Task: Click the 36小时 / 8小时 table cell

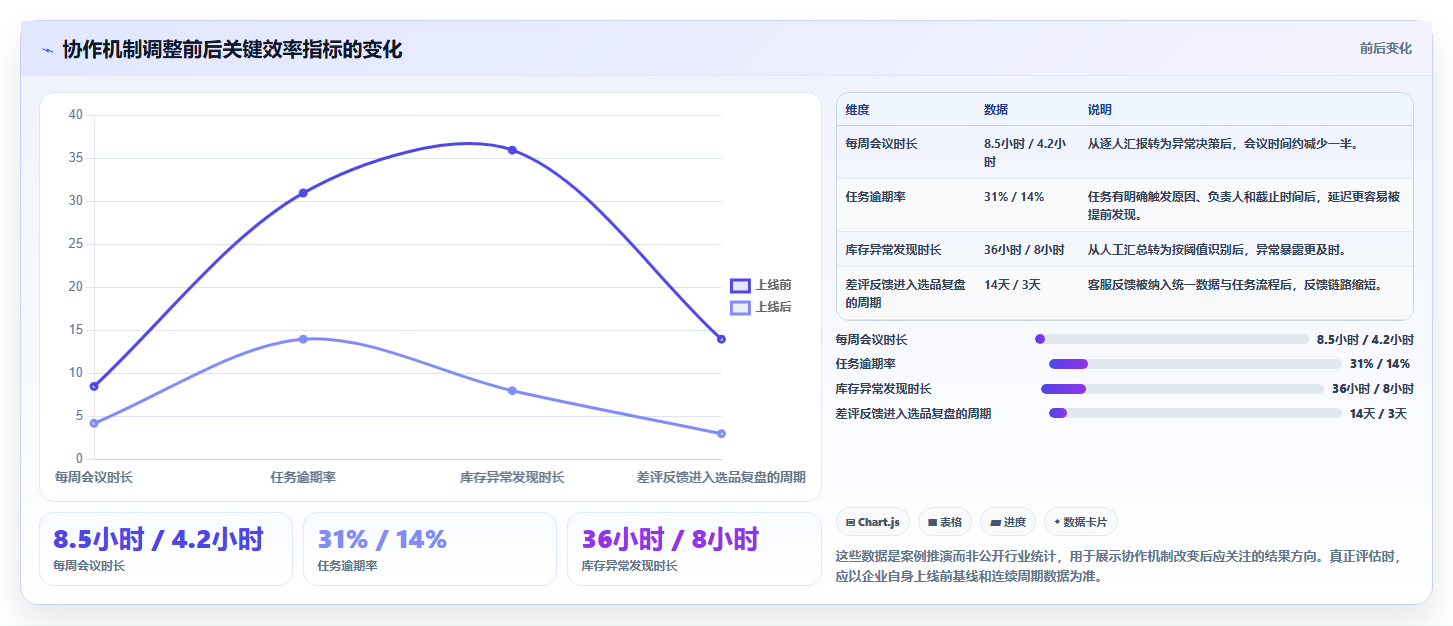Action: 1024,249
